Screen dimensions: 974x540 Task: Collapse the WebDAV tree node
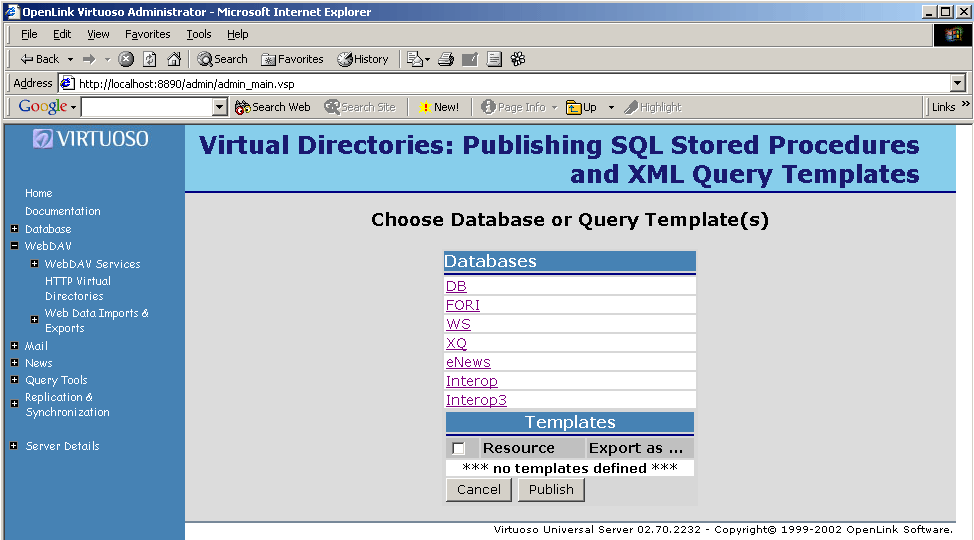tap(15, 246)
